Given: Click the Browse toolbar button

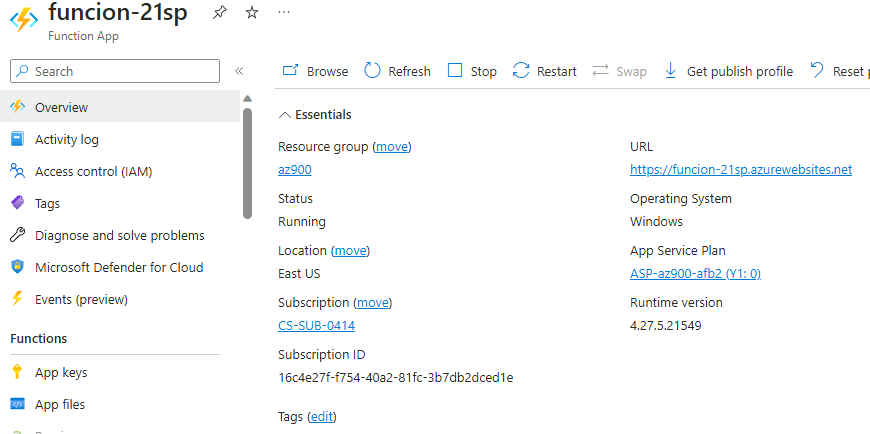Looking at the screenshot, I should click(x=315, y=71).
